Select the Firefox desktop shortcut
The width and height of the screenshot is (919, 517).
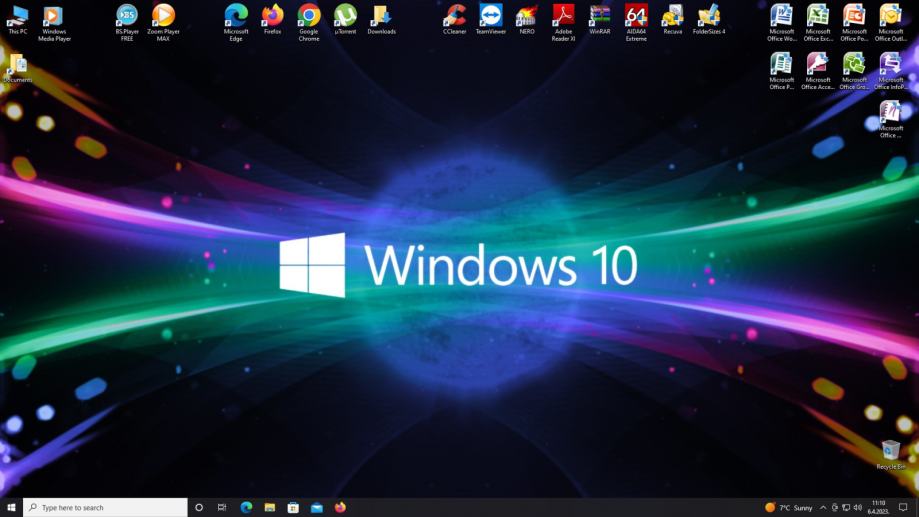272,20
